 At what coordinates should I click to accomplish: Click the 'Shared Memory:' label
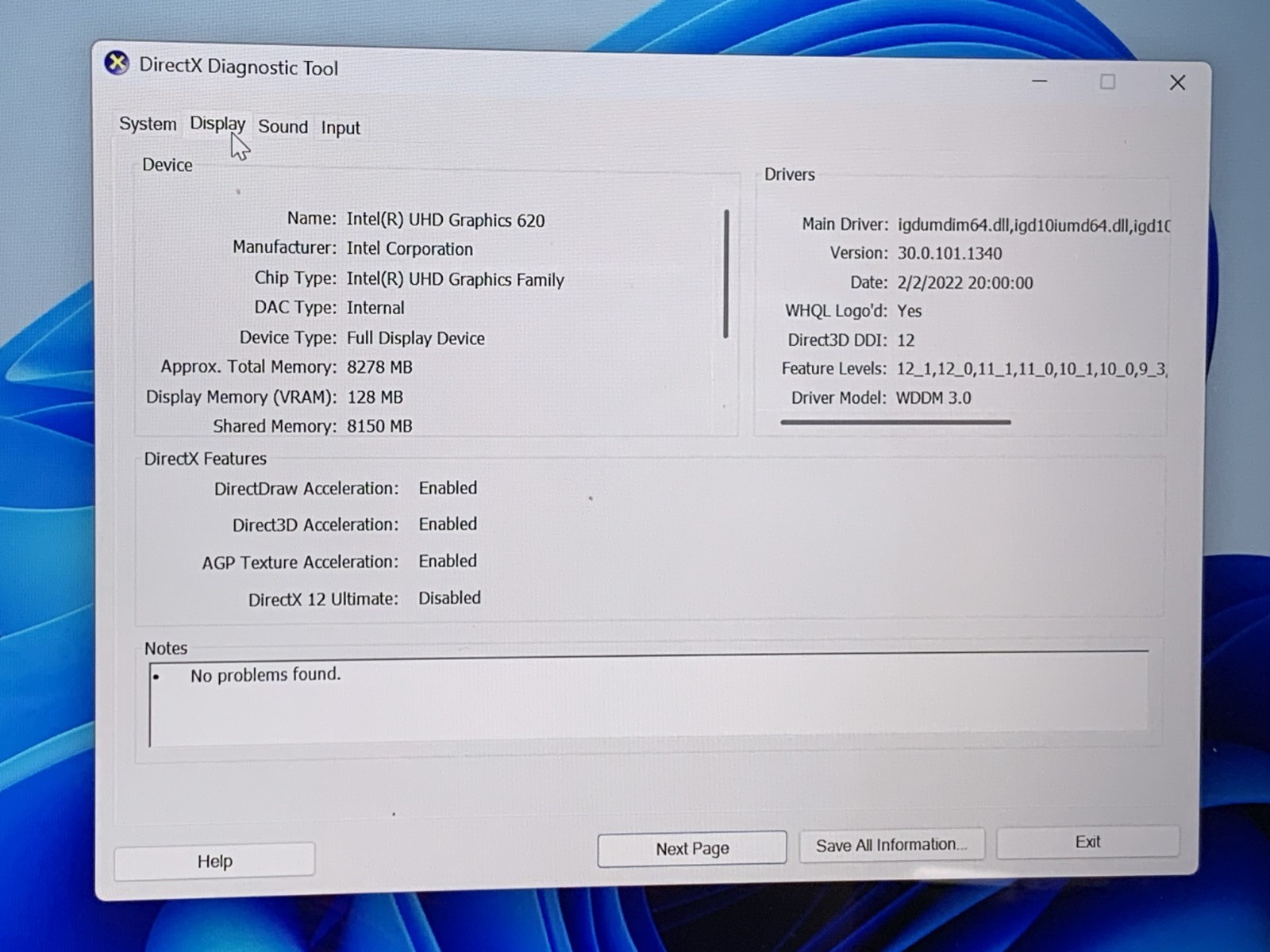click(275, 426)
